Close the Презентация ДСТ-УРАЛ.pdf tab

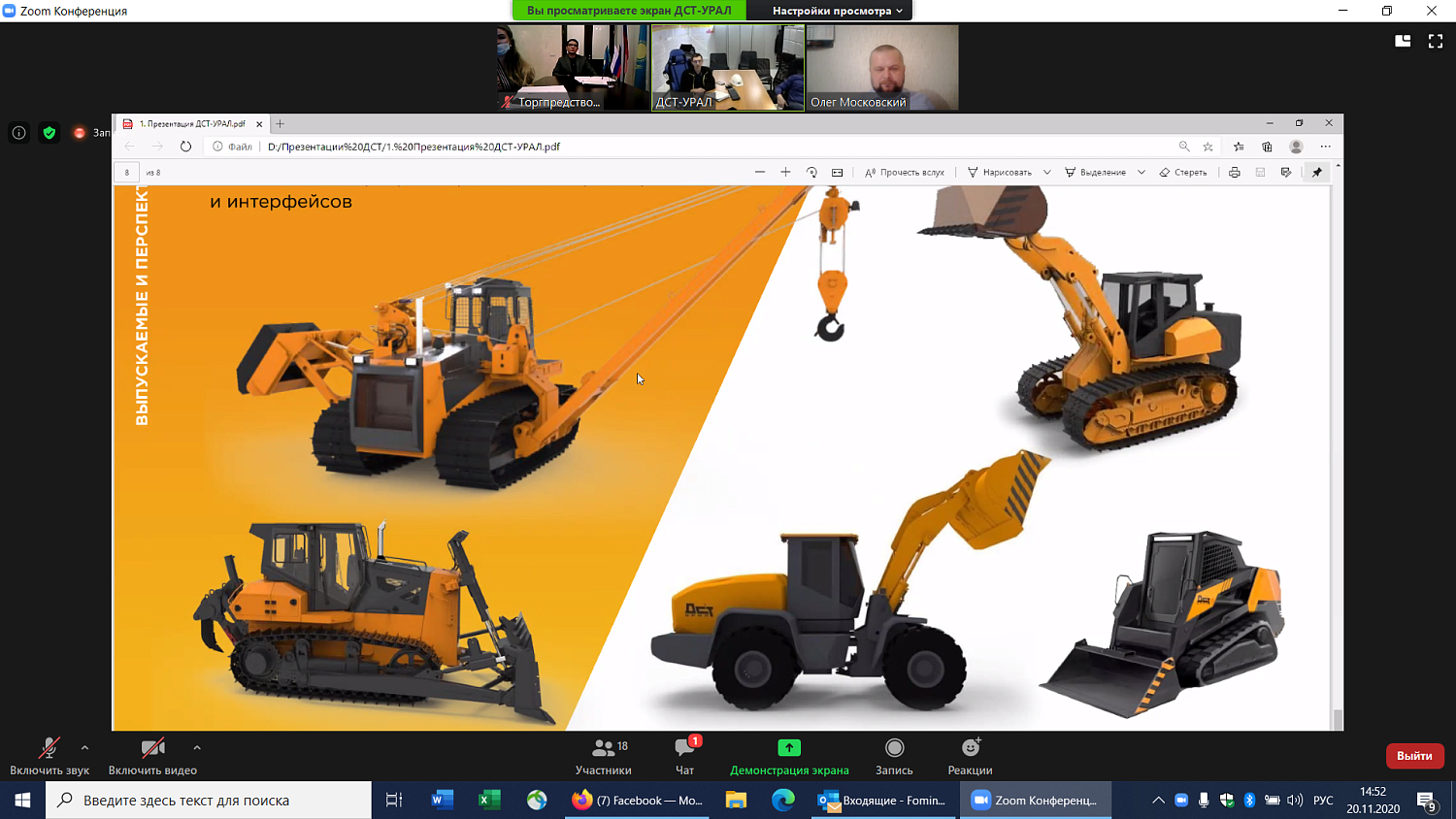[259, 124]
